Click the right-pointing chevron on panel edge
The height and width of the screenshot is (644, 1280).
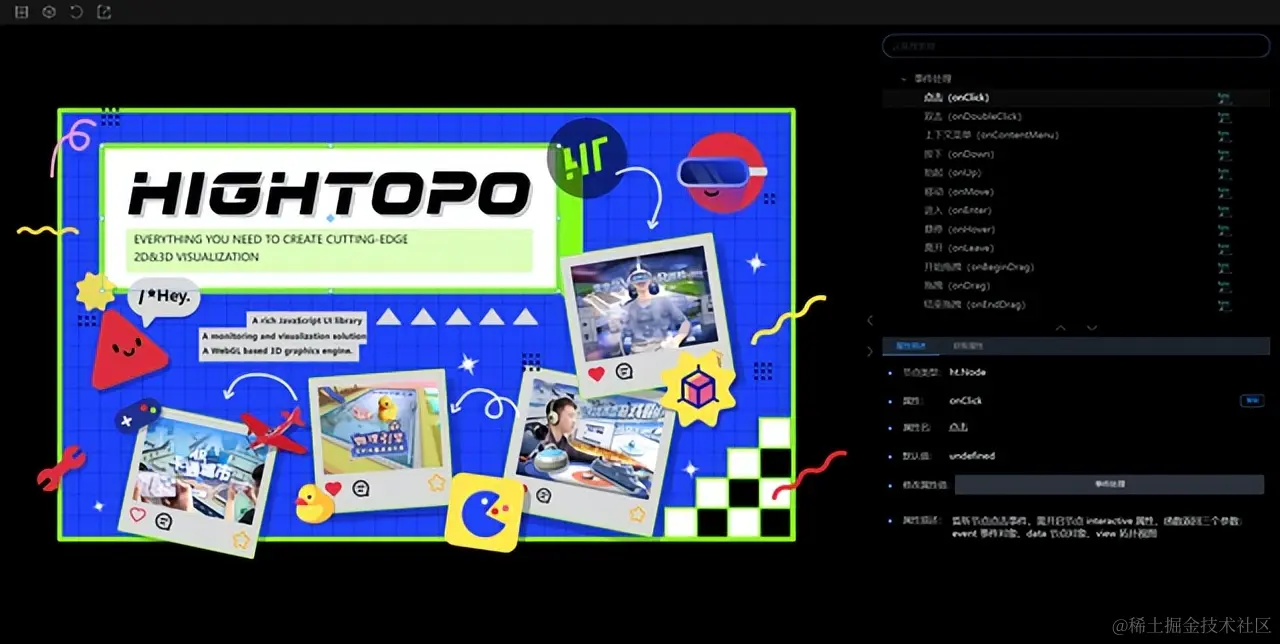point(869,351)
